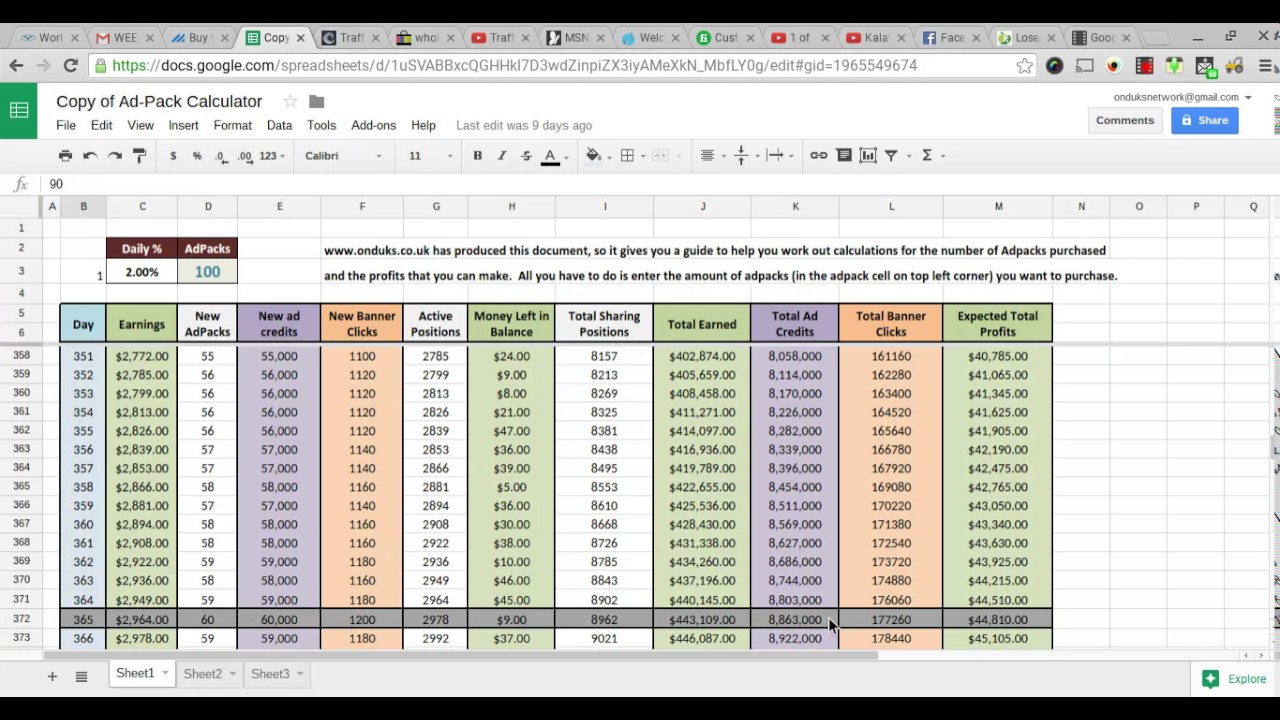Viewport: 1280px width, 720px height.
Task: Format as currency with dollar icon
Action: 173,155
